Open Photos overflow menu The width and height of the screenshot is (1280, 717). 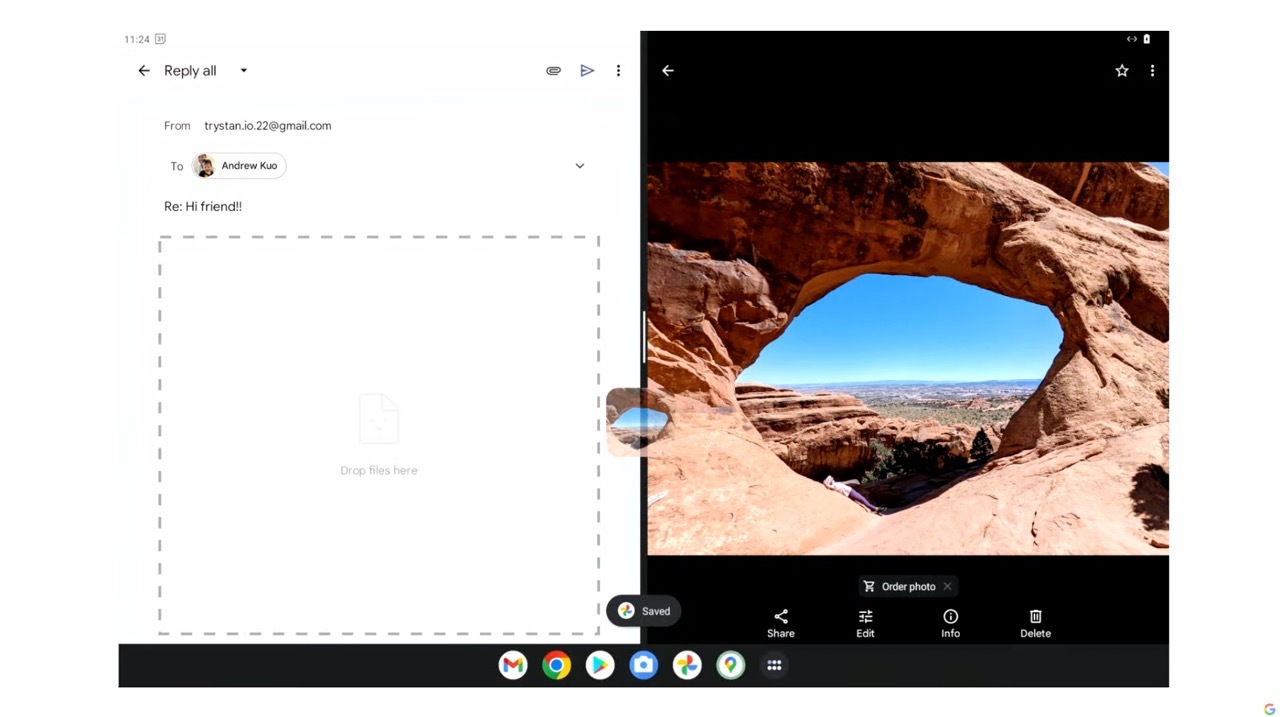pyautogui.click(x=1152, y=71)
